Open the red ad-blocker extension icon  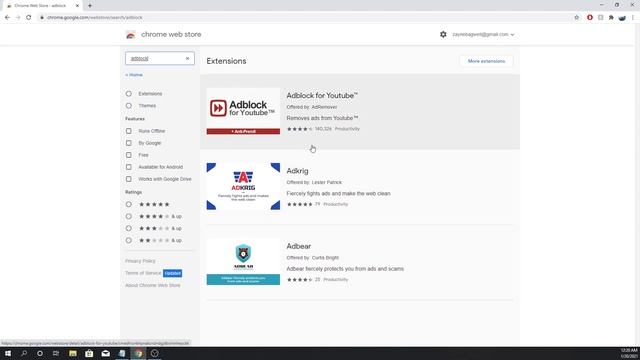(x=590, y=18)
